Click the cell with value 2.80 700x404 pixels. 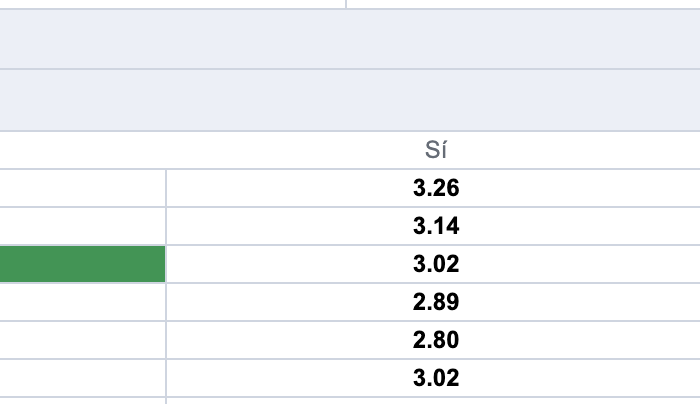point(435,340)
